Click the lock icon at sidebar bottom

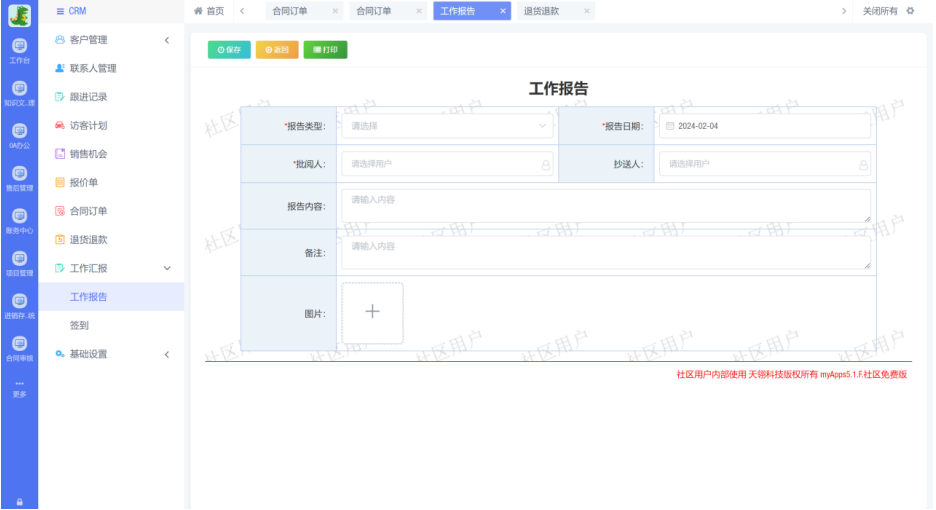point(19,501)
